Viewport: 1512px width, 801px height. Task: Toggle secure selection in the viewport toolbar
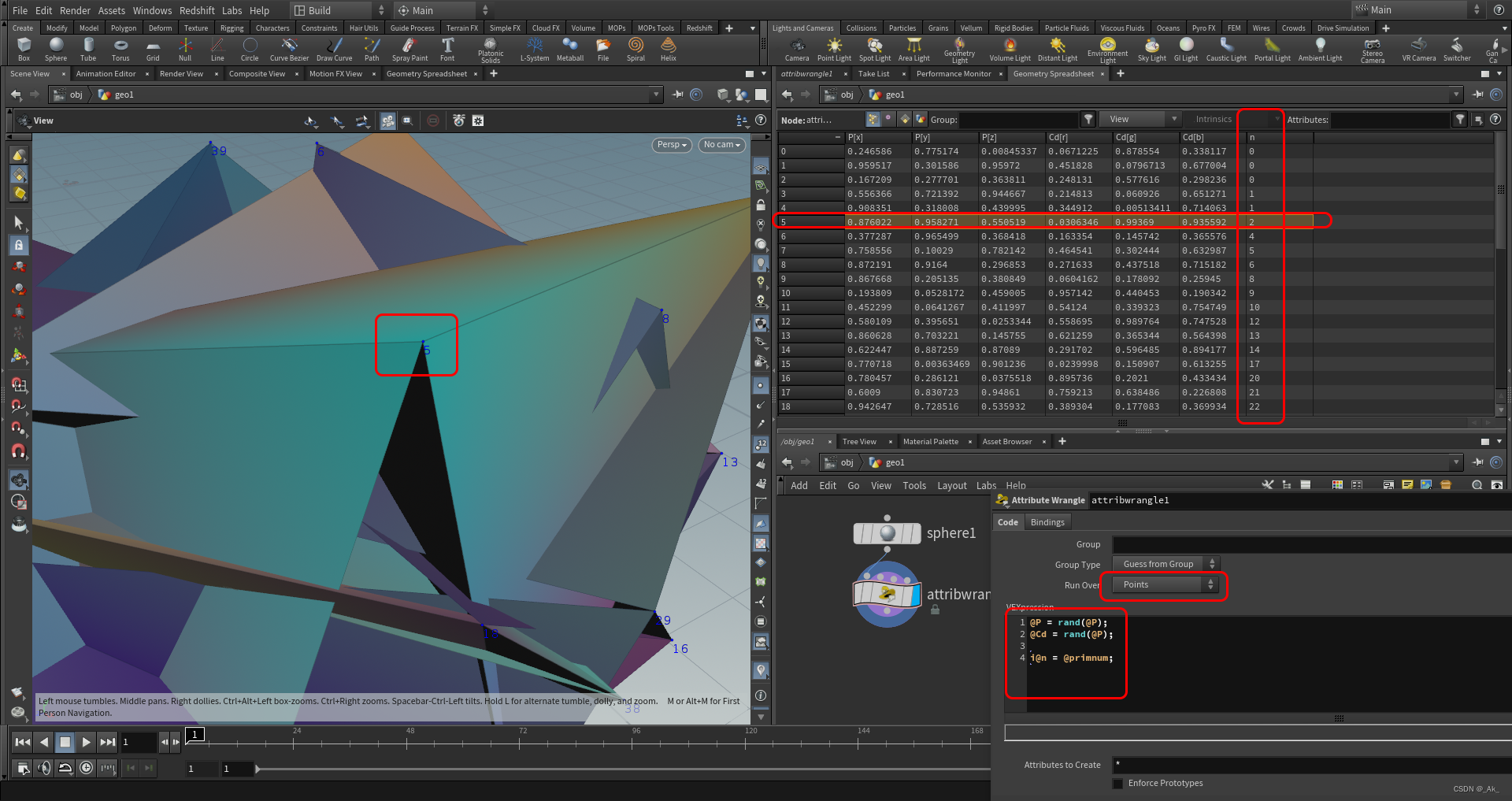tap(433, 121)
